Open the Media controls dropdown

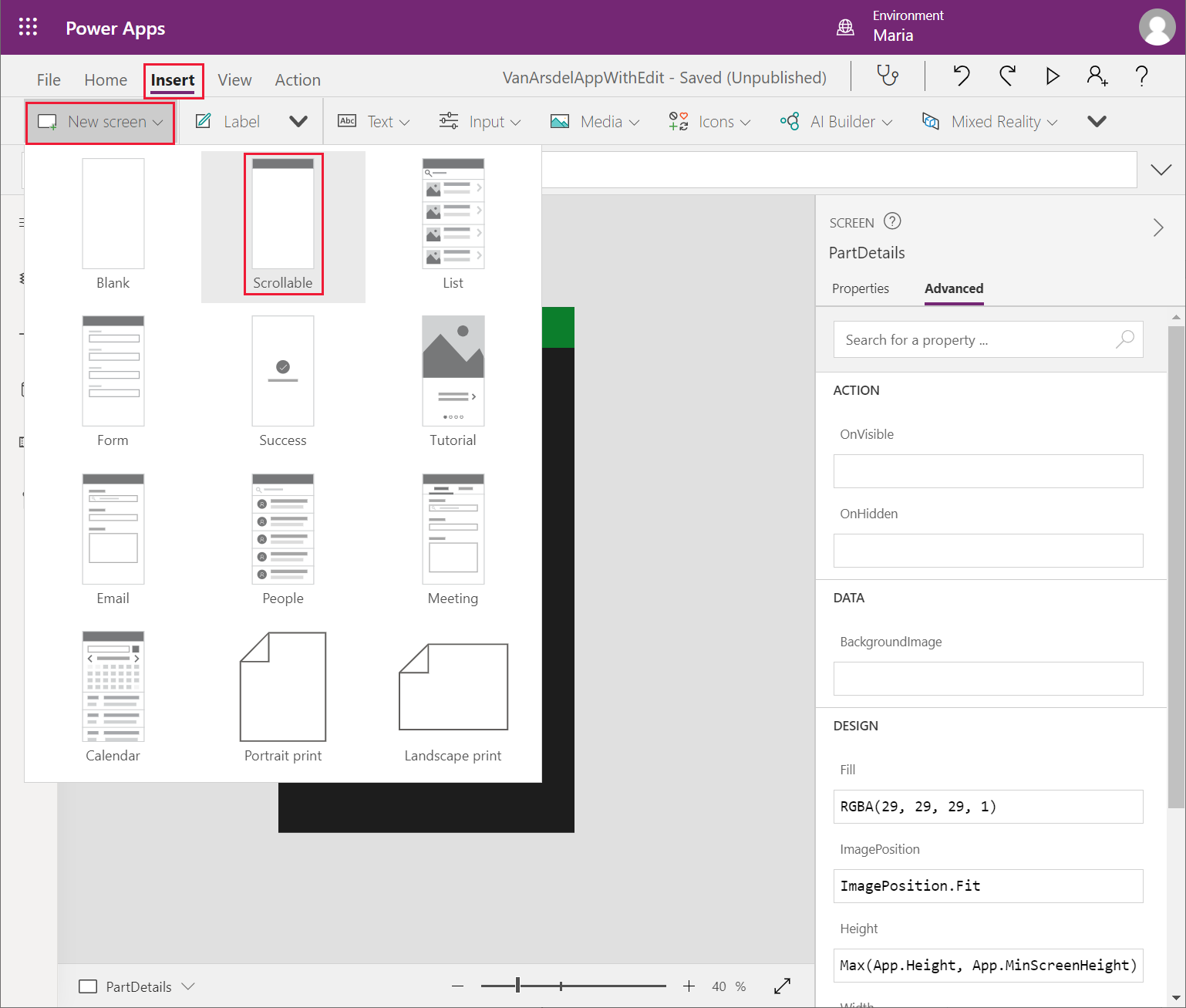[x=595, y=121]
